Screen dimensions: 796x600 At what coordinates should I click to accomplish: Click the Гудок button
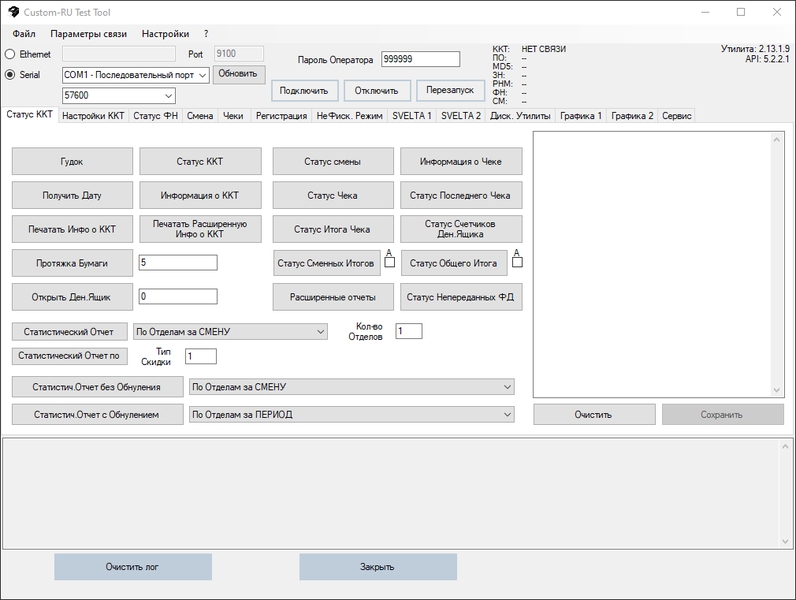(72, 161)
